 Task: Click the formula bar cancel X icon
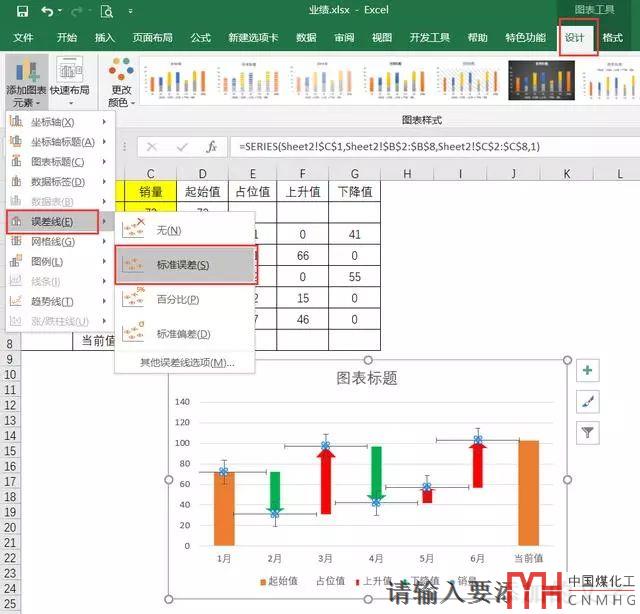tap(154, 146)
